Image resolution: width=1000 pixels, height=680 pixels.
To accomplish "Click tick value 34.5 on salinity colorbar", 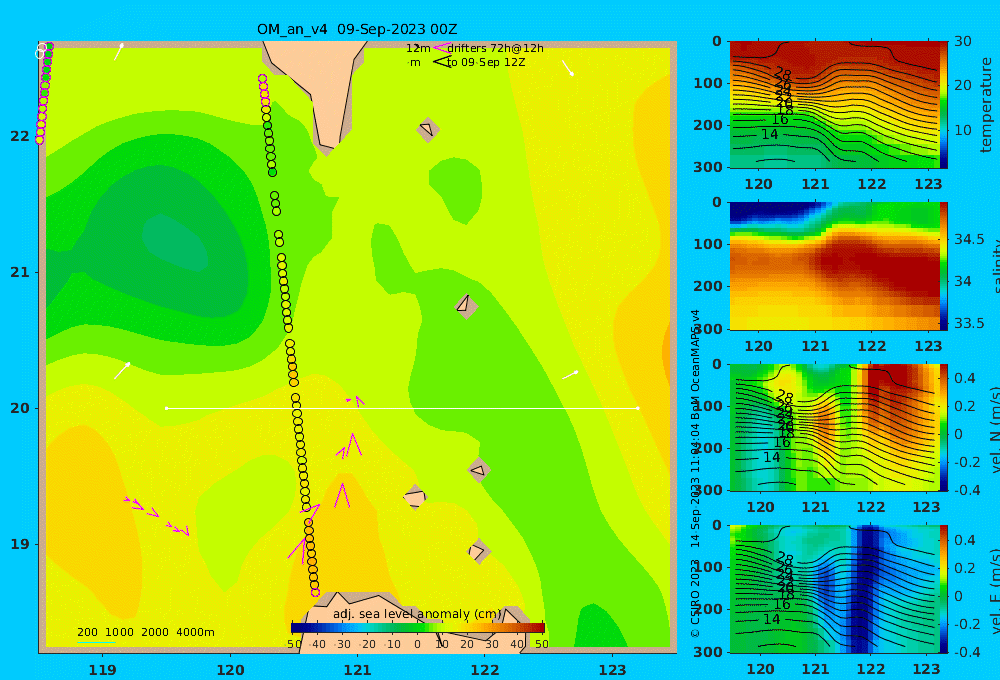I will point(969,239).
